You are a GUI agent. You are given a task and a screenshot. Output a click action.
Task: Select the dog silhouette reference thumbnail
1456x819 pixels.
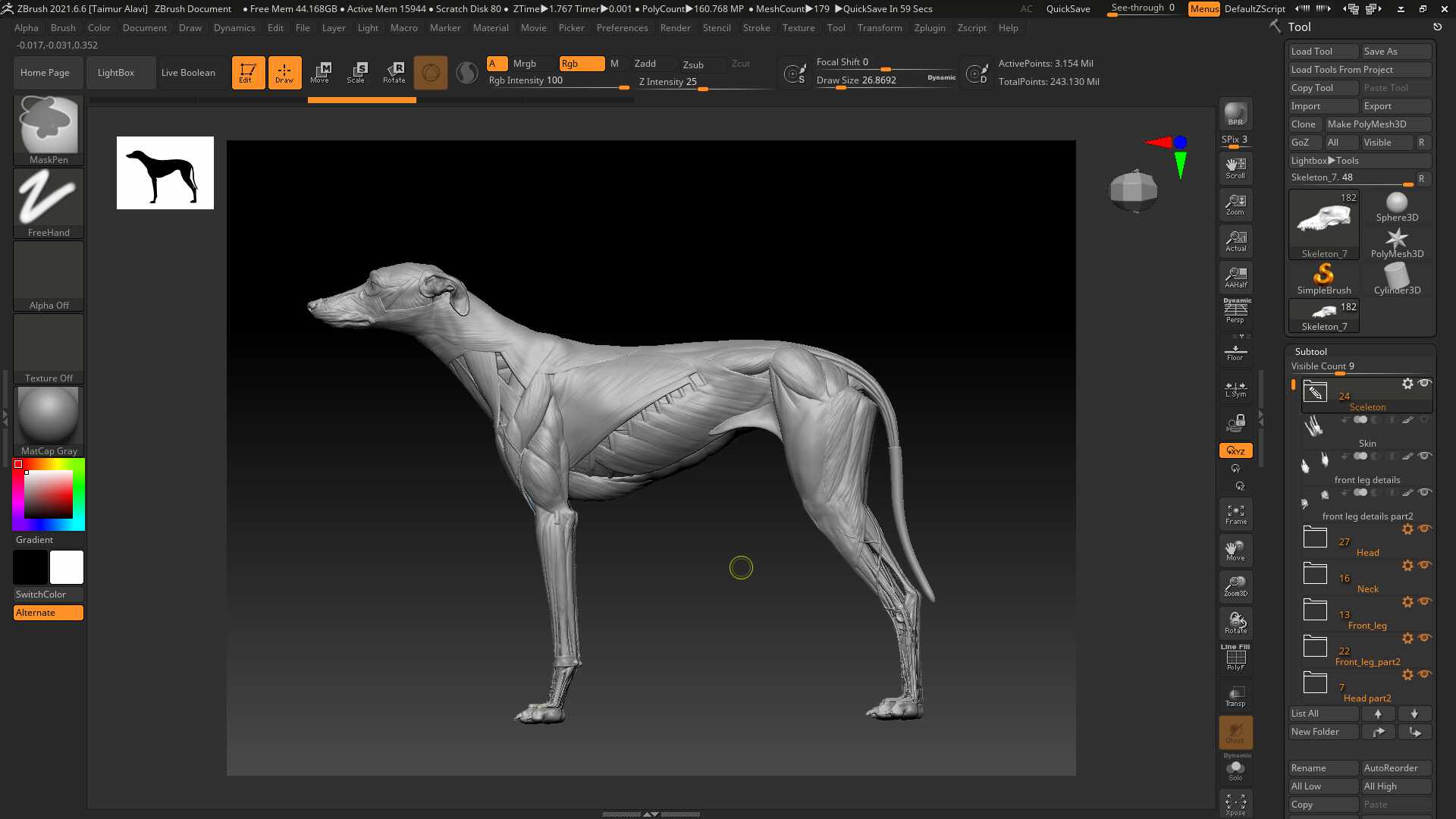tap(165, 173)
